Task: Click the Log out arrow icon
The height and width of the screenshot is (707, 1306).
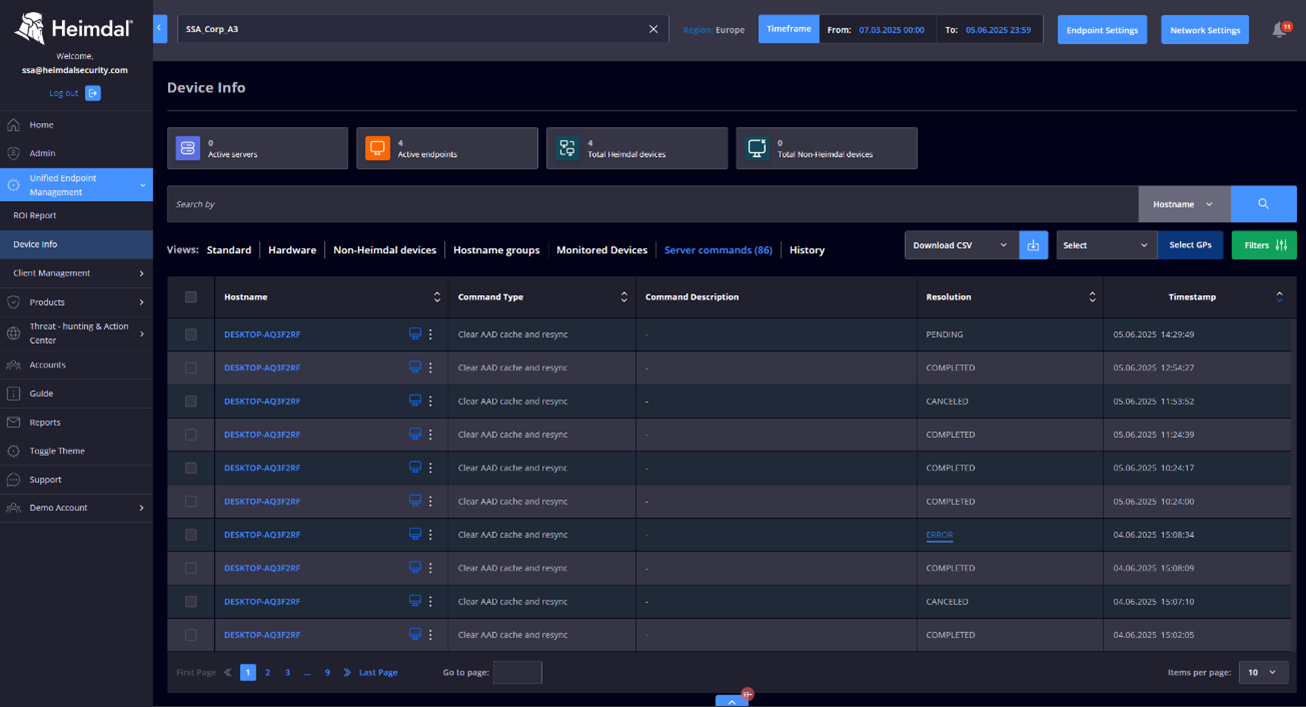Action: coord(93,93)
